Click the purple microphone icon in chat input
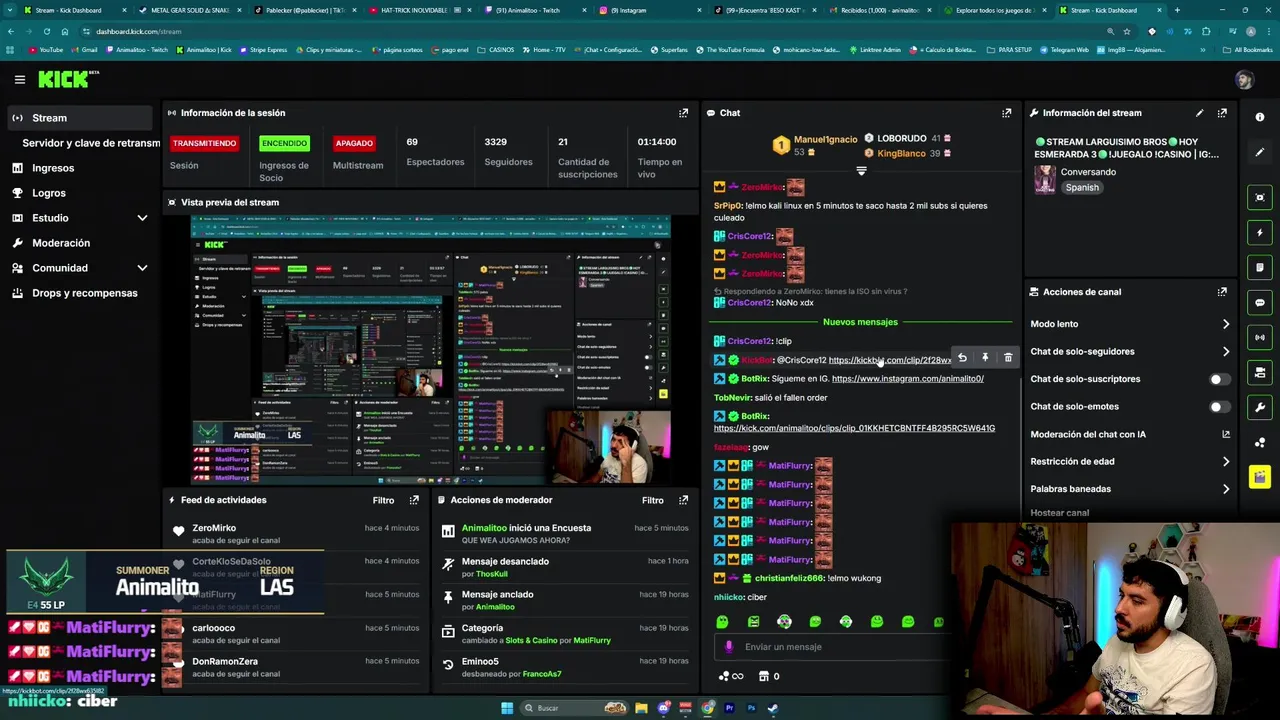Viewport: 1280px width, 720px height. coord(729,647)
